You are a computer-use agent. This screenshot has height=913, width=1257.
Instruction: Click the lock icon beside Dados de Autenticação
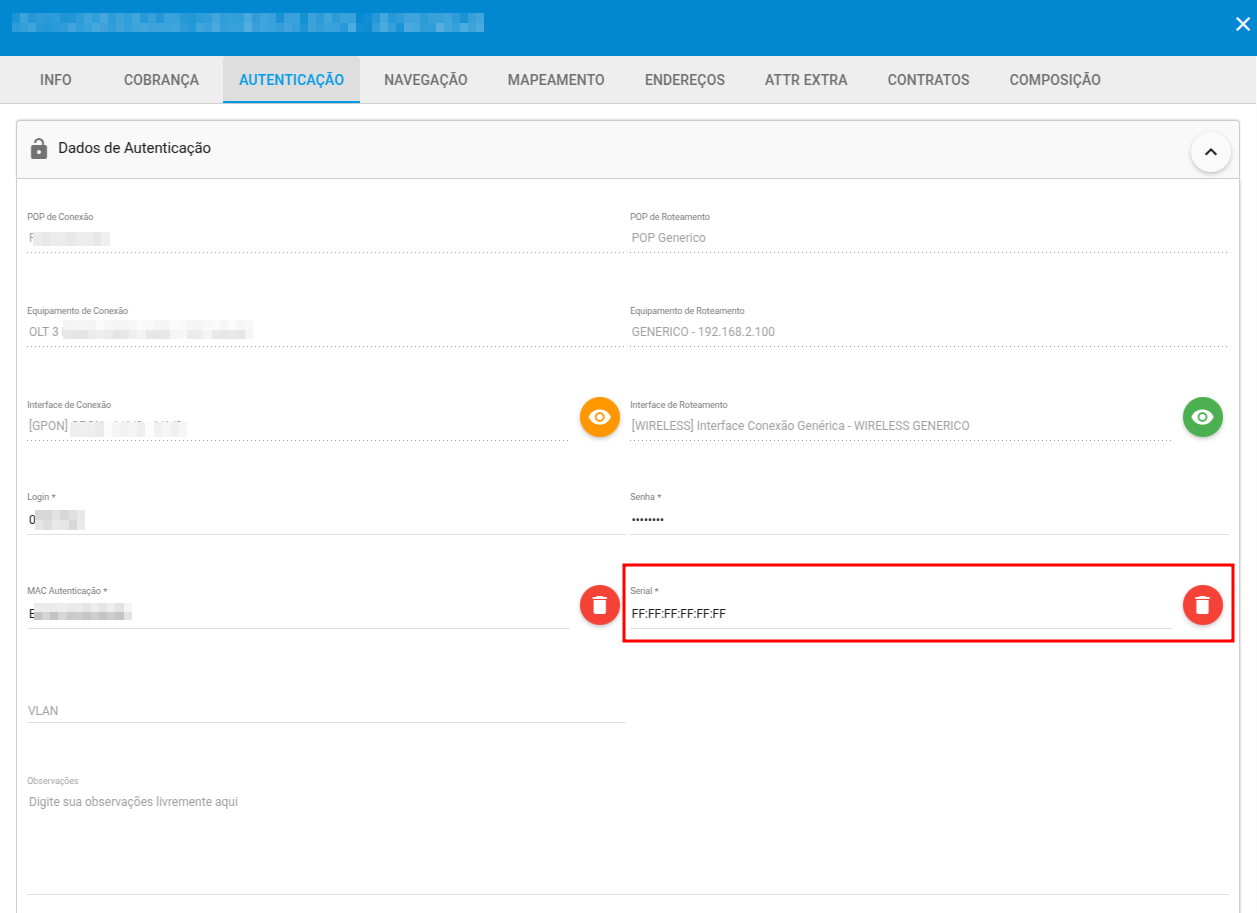39,149
